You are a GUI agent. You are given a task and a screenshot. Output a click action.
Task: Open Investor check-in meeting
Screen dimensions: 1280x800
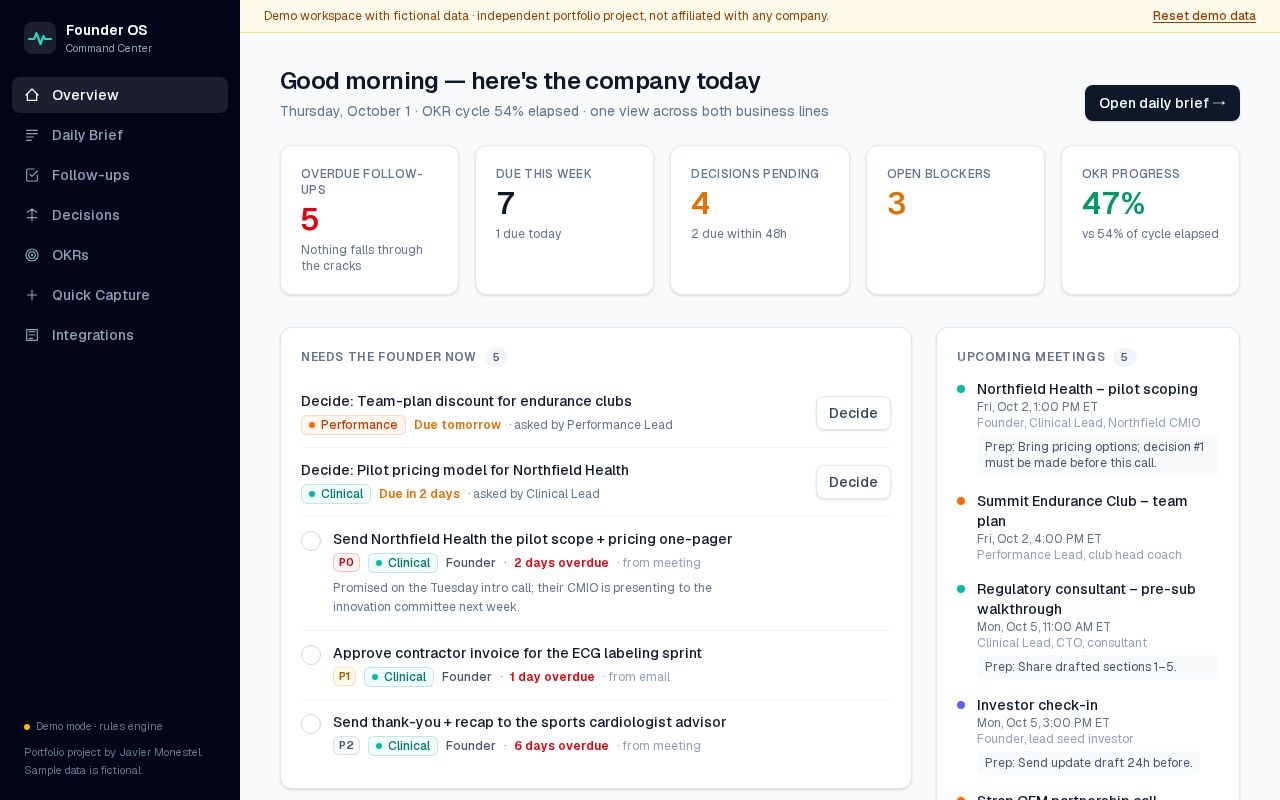1037,705
